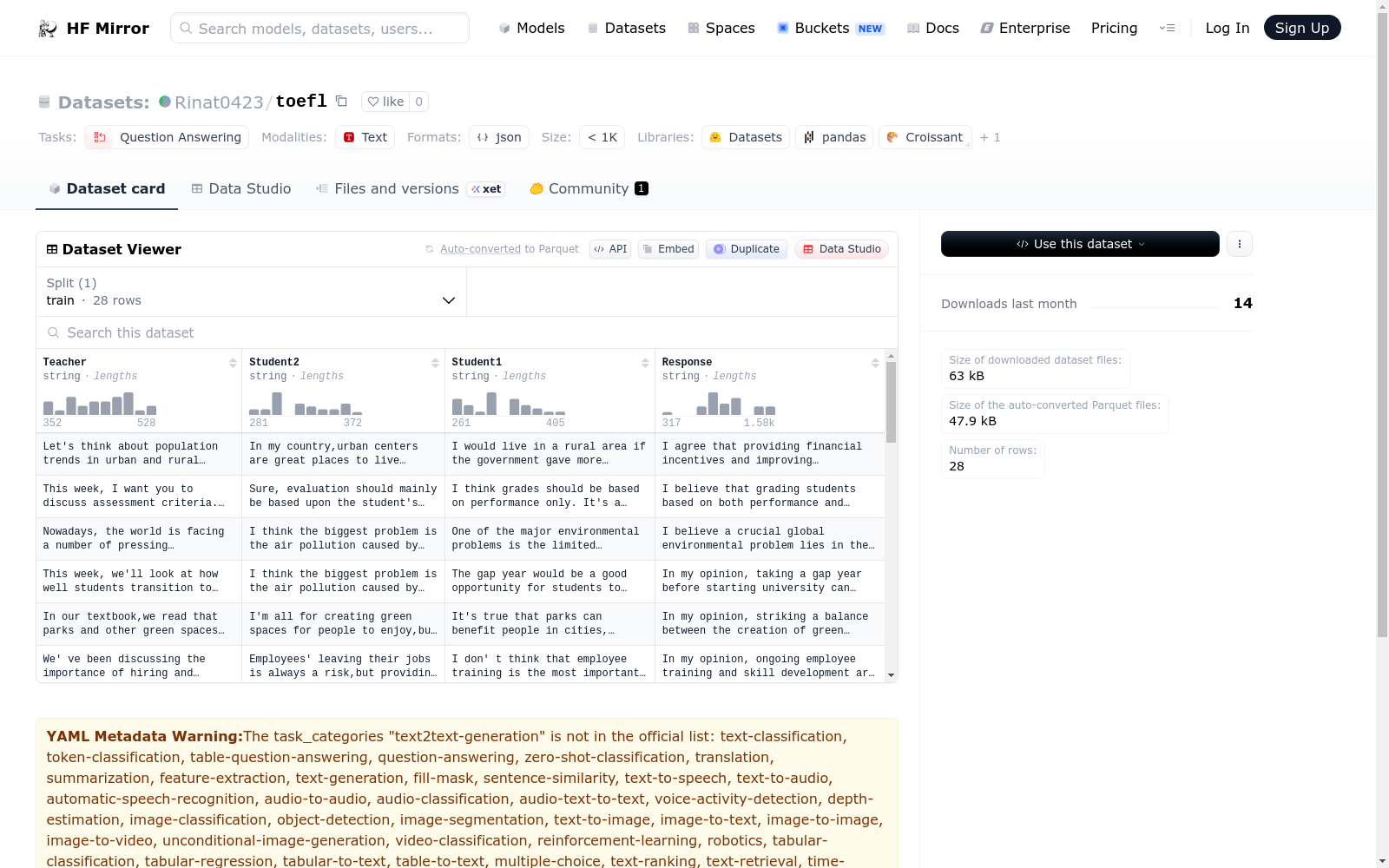Focus the search models, datasets, users field

click(319, 28)
